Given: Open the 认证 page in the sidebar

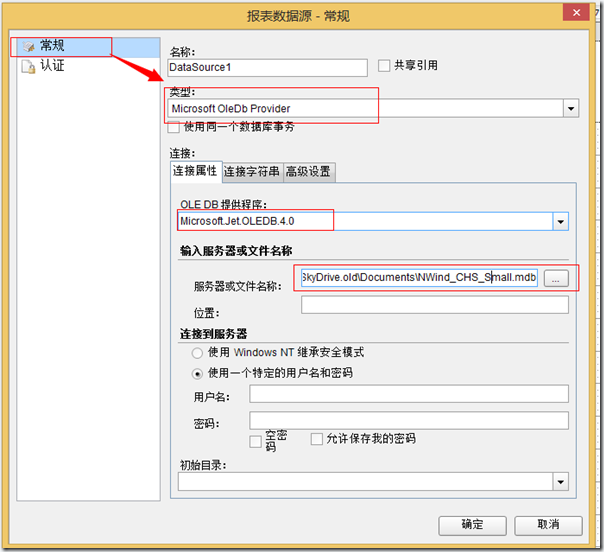Looking at the screenshot, I should [x=89, y=66].
